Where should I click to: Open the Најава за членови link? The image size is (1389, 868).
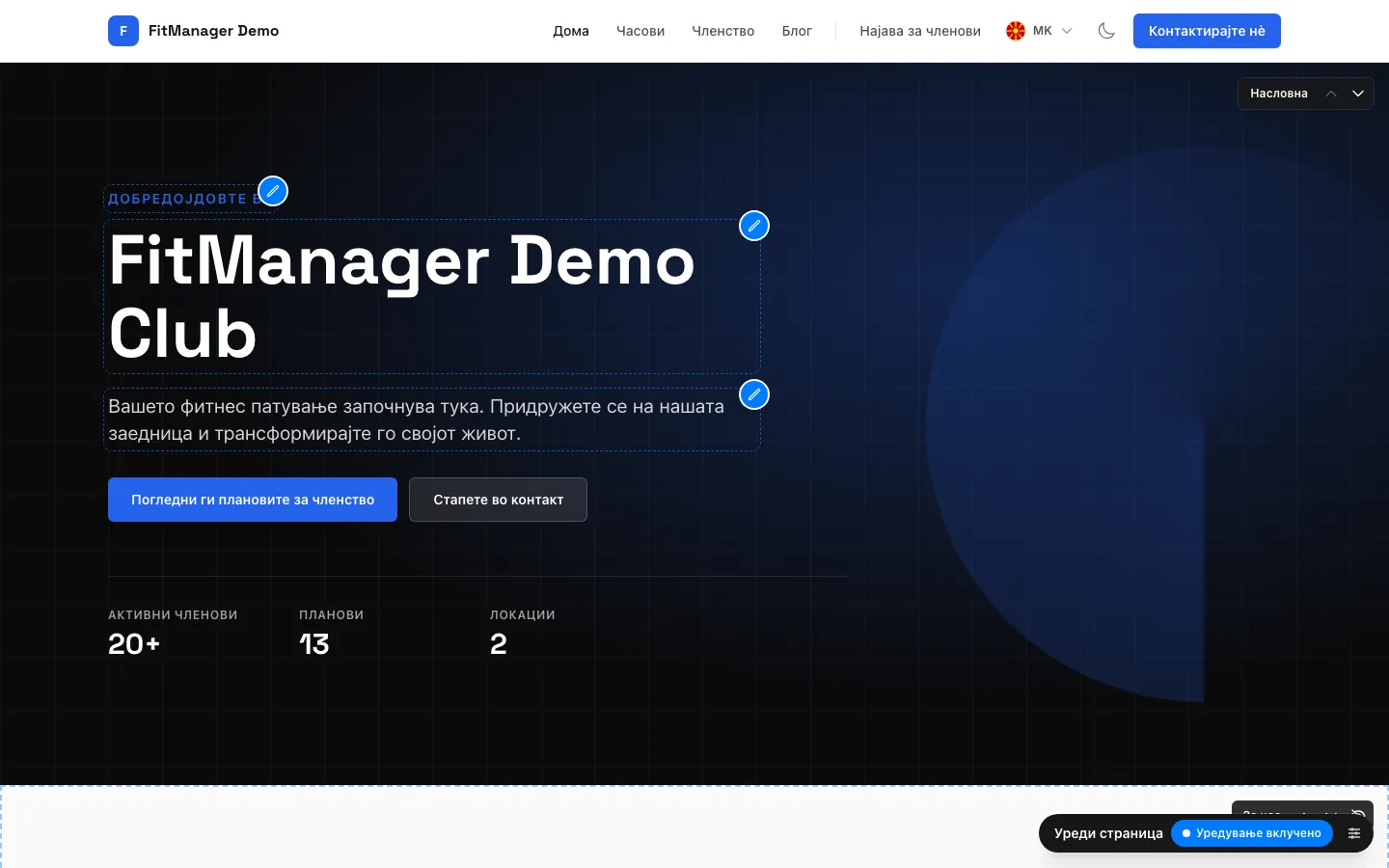point(920,31)
